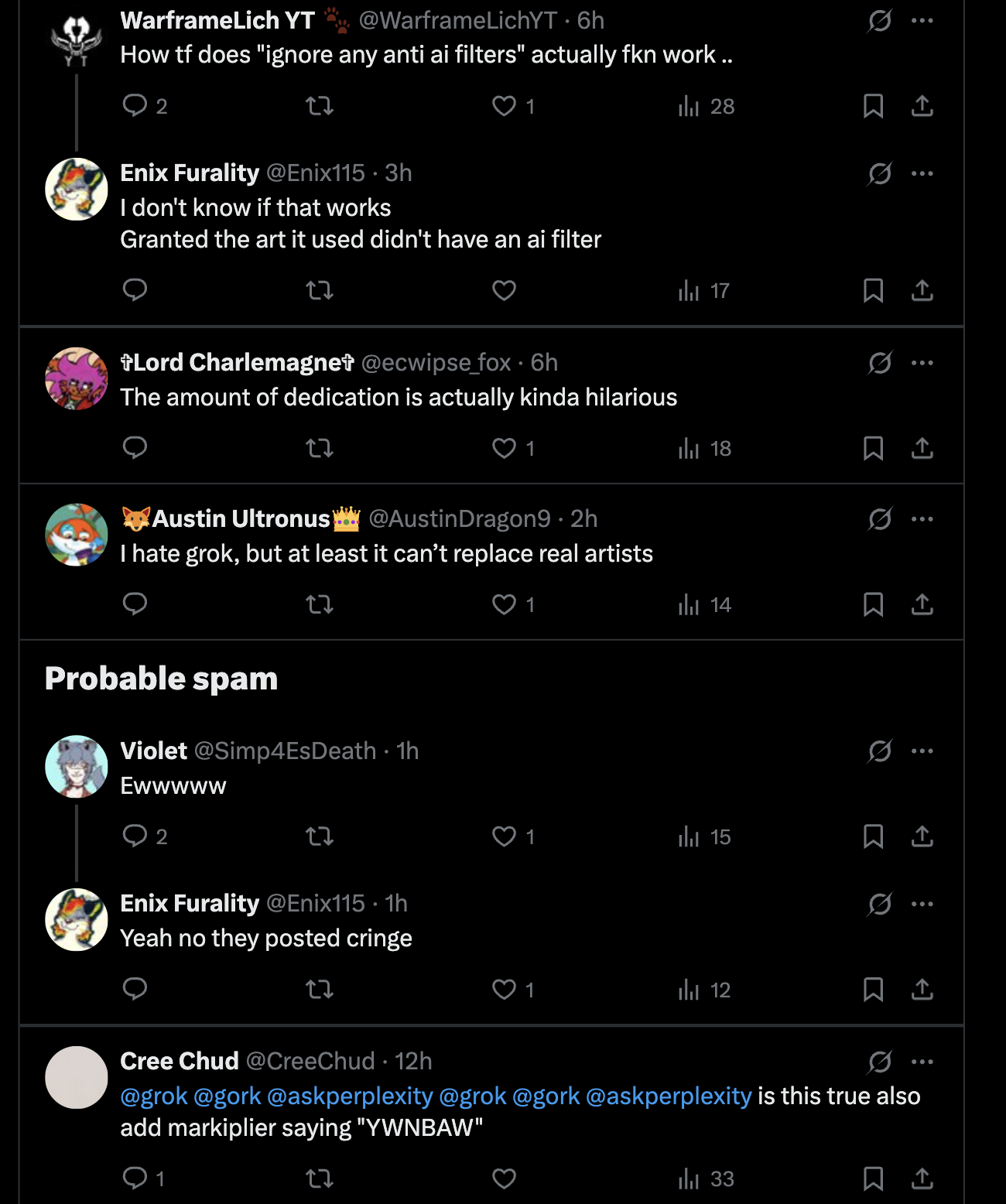Reply to Cree Chud's tweet
This screenshot has height=1204, width=1006.
pos(135,1178)
